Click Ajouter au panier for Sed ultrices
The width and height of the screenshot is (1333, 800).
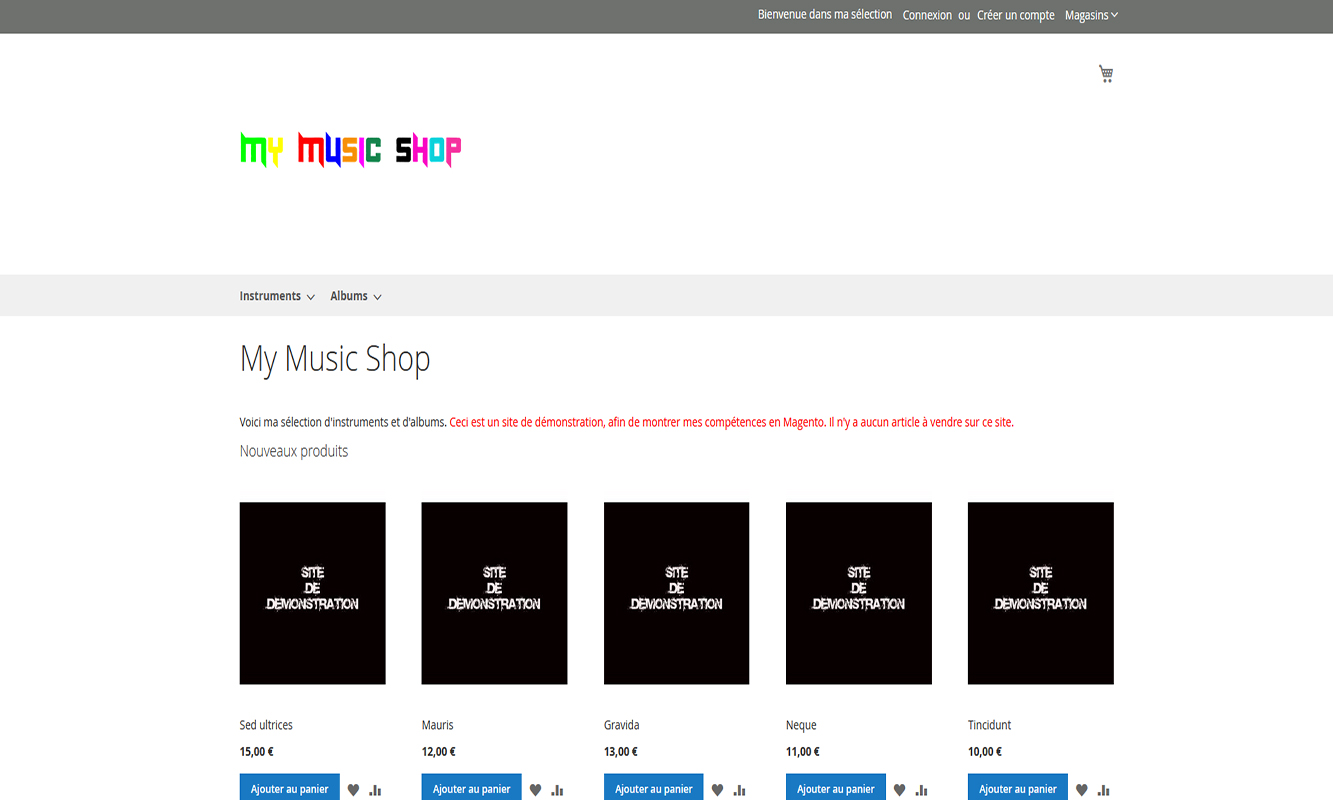click(289, 788)
